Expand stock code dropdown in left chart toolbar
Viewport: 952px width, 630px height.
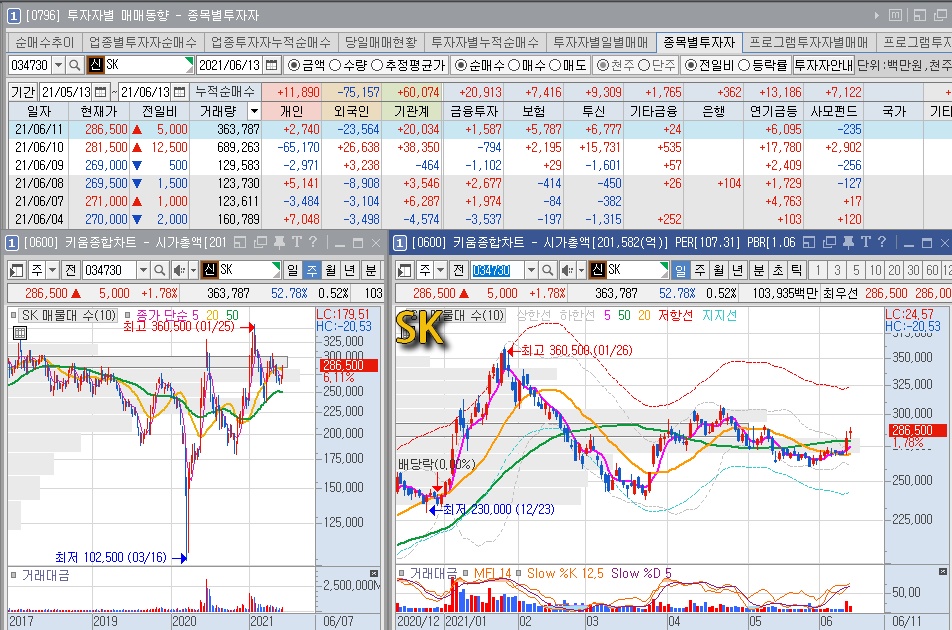click(143, 270)
